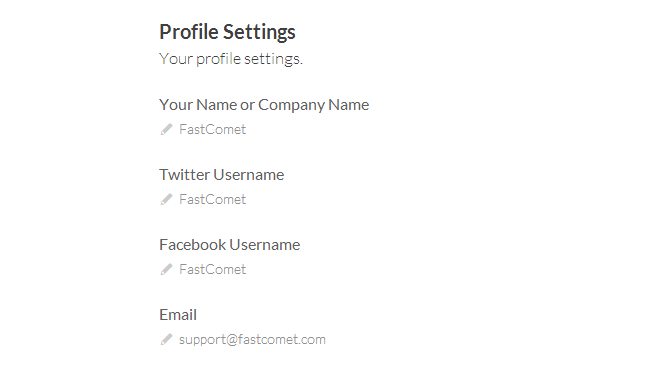Select the pencil icon under Facebook Username
The height and width of the screenshot is (367, 650).
pos(166,270)
